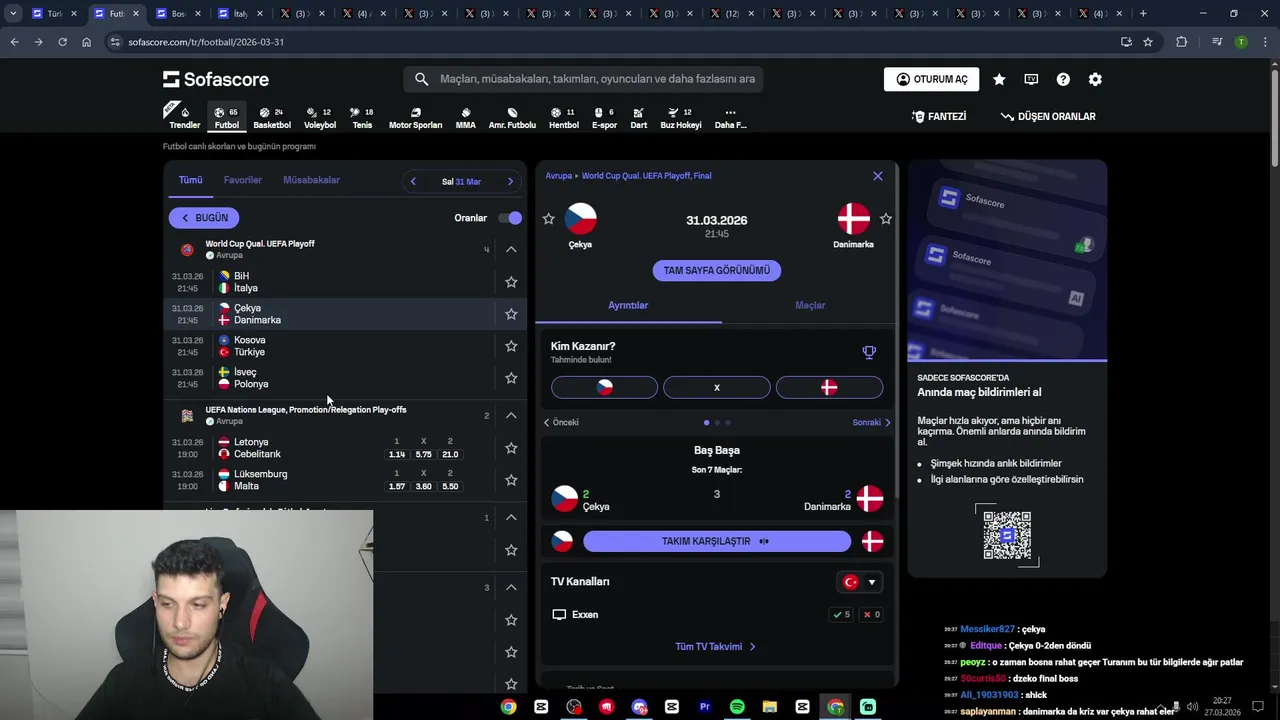Close the Çekya–Danimarka match panel
Screen dimensions: 1280x720
[878, 176]
